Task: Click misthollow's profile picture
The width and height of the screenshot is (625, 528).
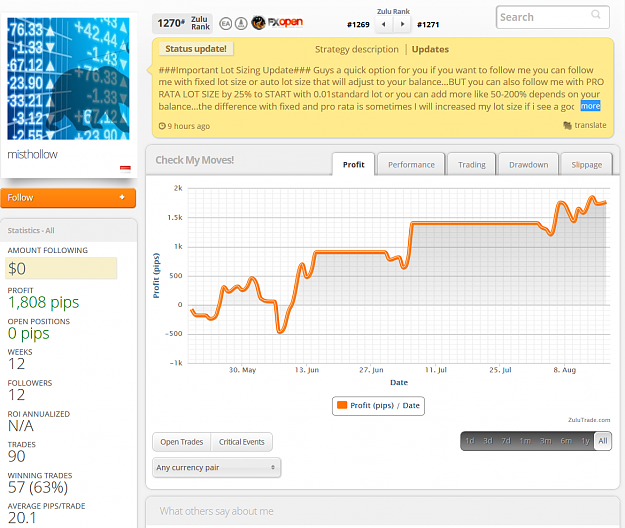Action: [69, 79]
